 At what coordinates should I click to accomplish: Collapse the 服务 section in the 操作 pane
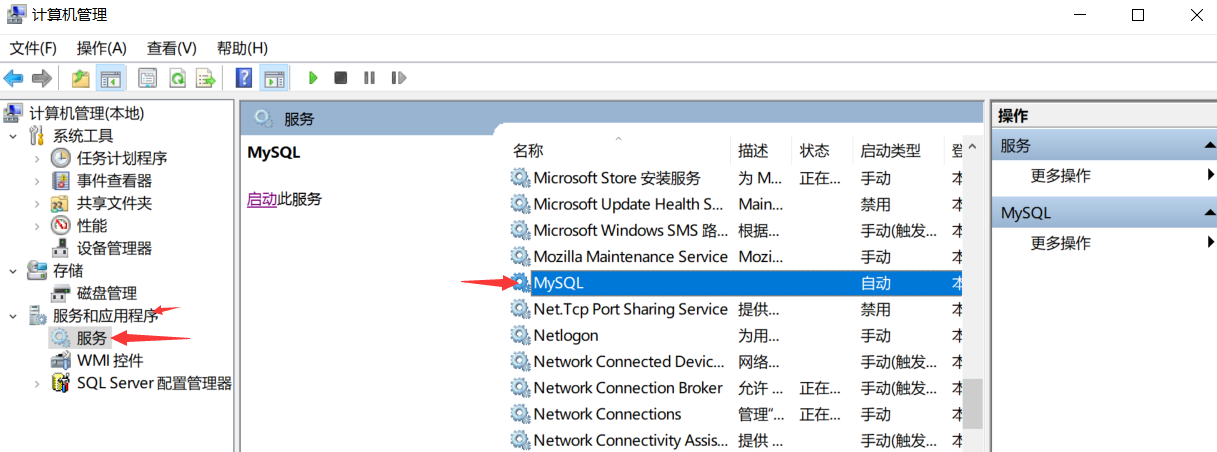1209,146
